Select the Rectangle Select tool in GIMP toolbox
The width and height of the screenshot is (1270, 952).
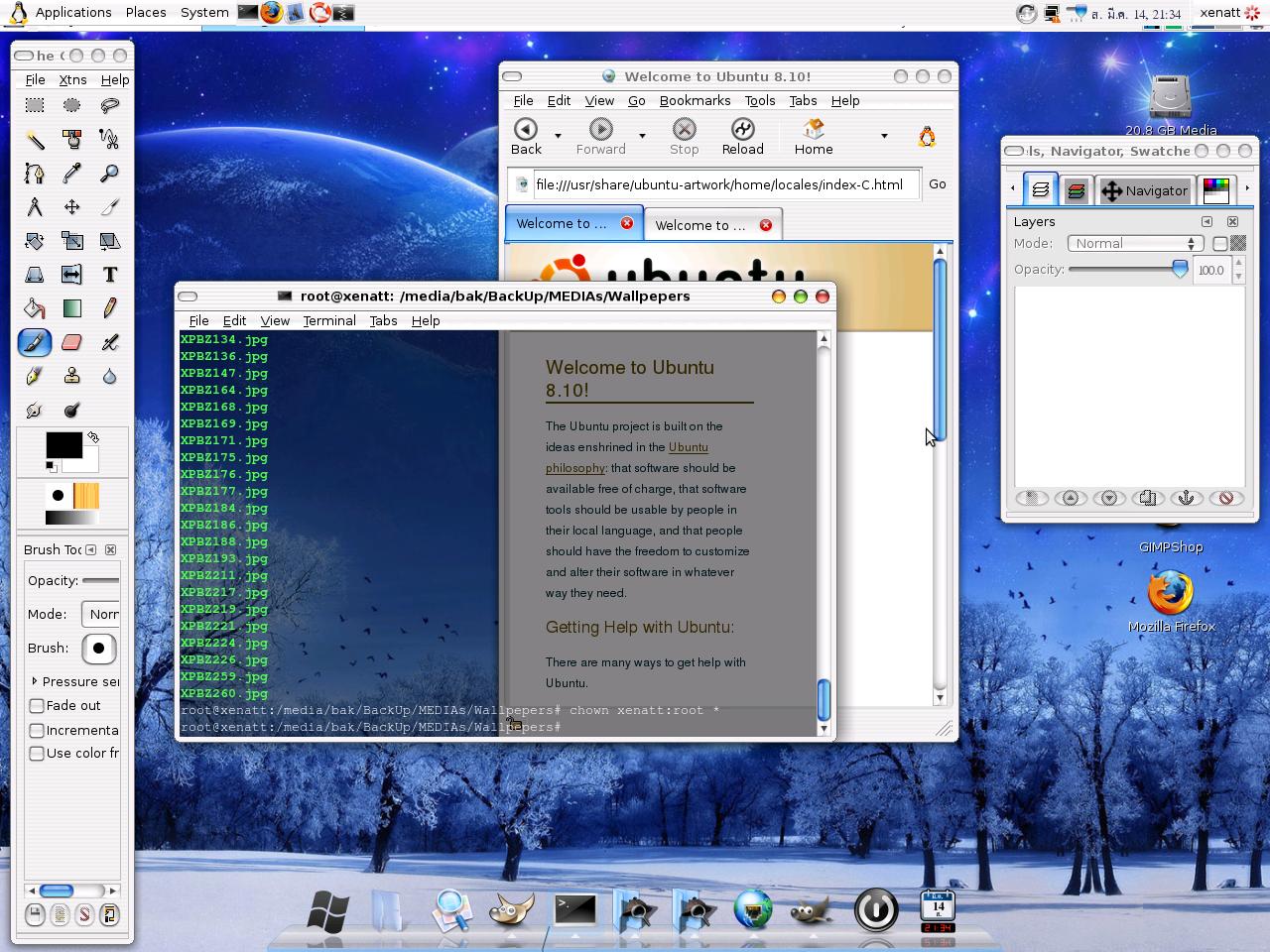35,106
